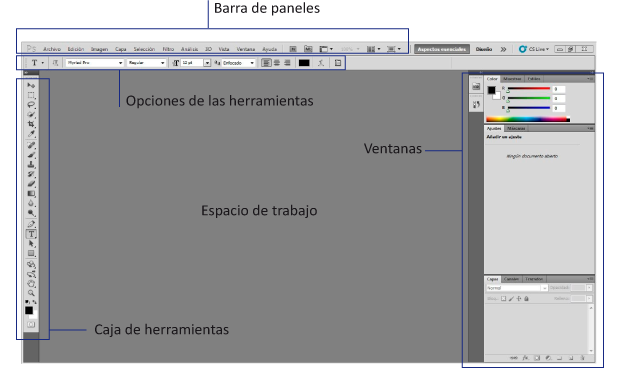Select the Rectangular Marquee tool
Viewport: 620px width, 369px height.
pyautogui.click(x=31, y=95)
